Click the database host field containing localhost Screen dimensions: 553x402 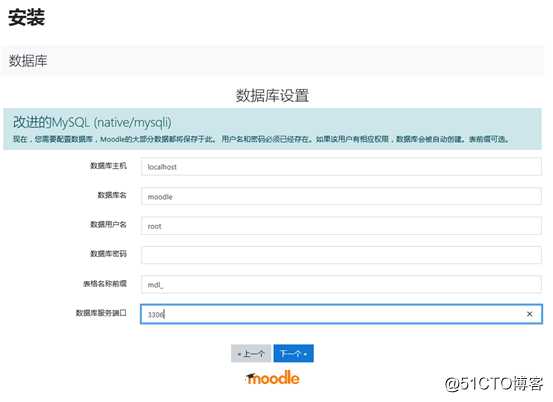[341, 167]
